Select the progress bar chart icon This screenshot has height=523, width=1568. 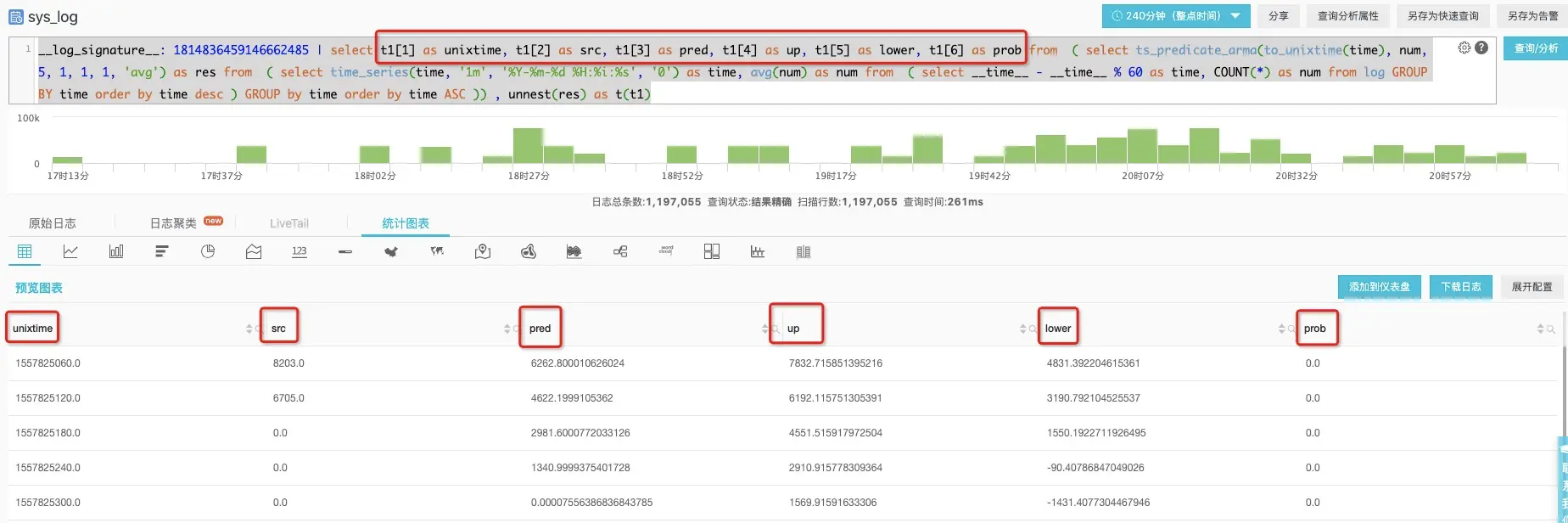[345, 251]
